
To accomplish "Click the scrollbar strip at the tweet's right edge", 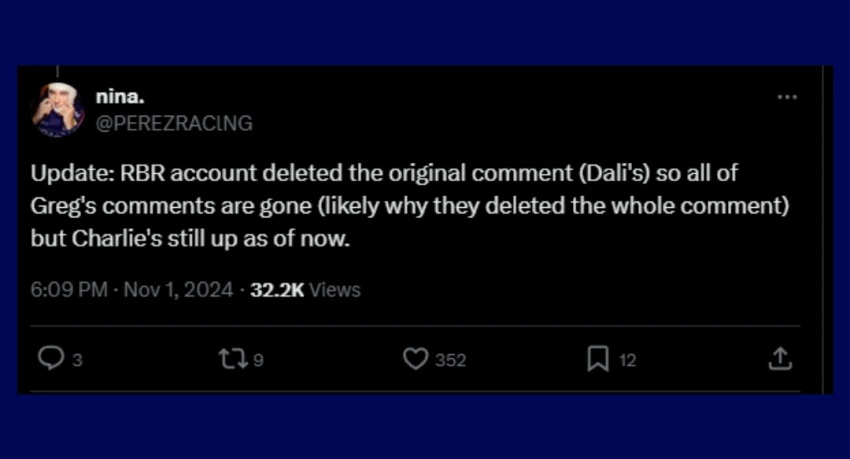I will pos(827,229).
